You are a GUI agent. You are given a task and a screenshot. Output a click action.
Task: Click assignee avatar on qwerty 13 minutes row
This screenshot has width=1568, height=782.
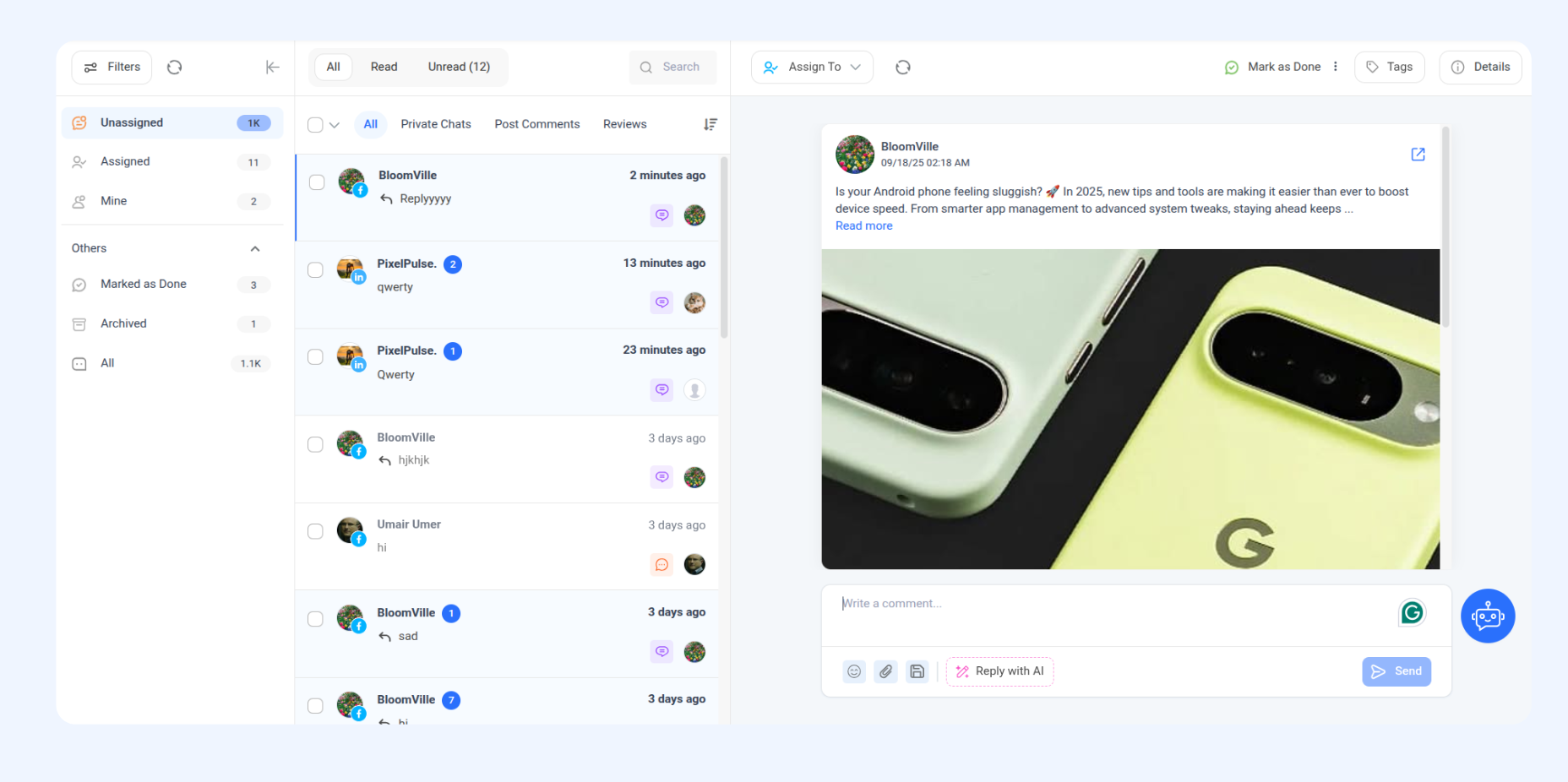click(694, 302)
